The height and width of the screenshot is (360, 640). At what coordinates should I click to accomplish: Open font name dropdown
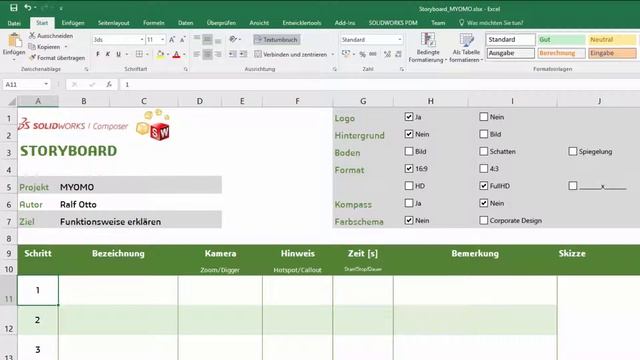coord(142,40)
